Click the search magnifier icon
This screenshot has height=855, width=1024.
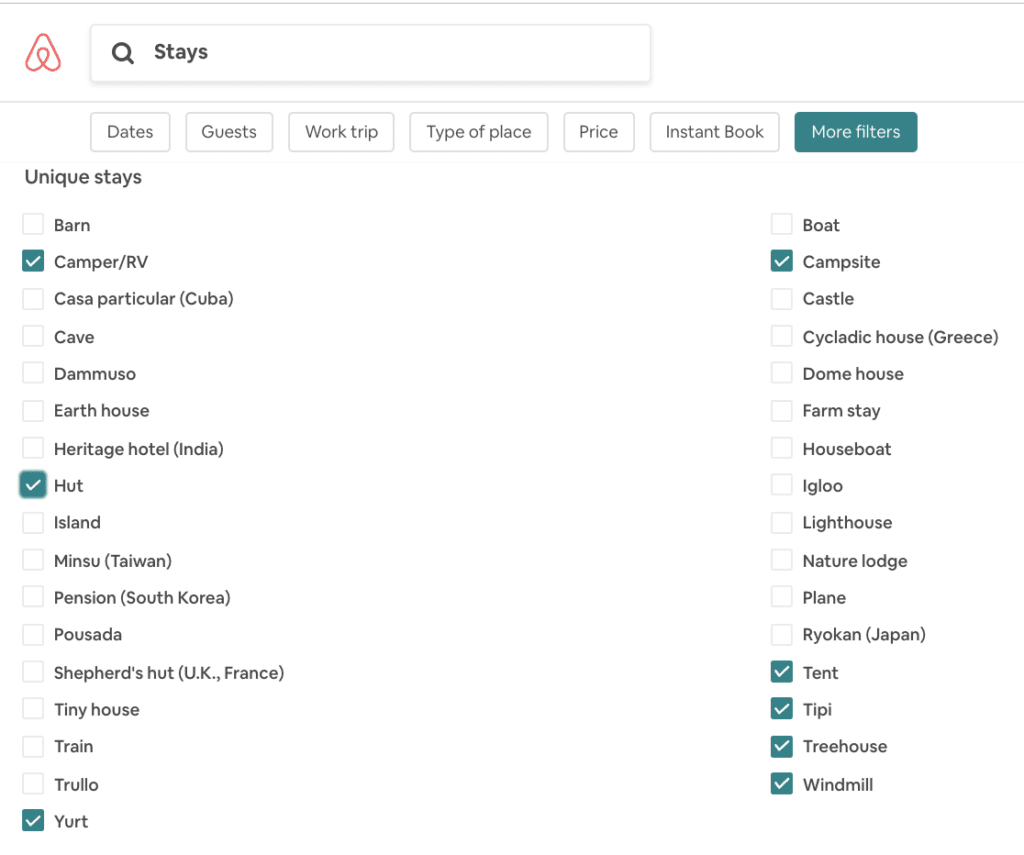coord(123,53)
